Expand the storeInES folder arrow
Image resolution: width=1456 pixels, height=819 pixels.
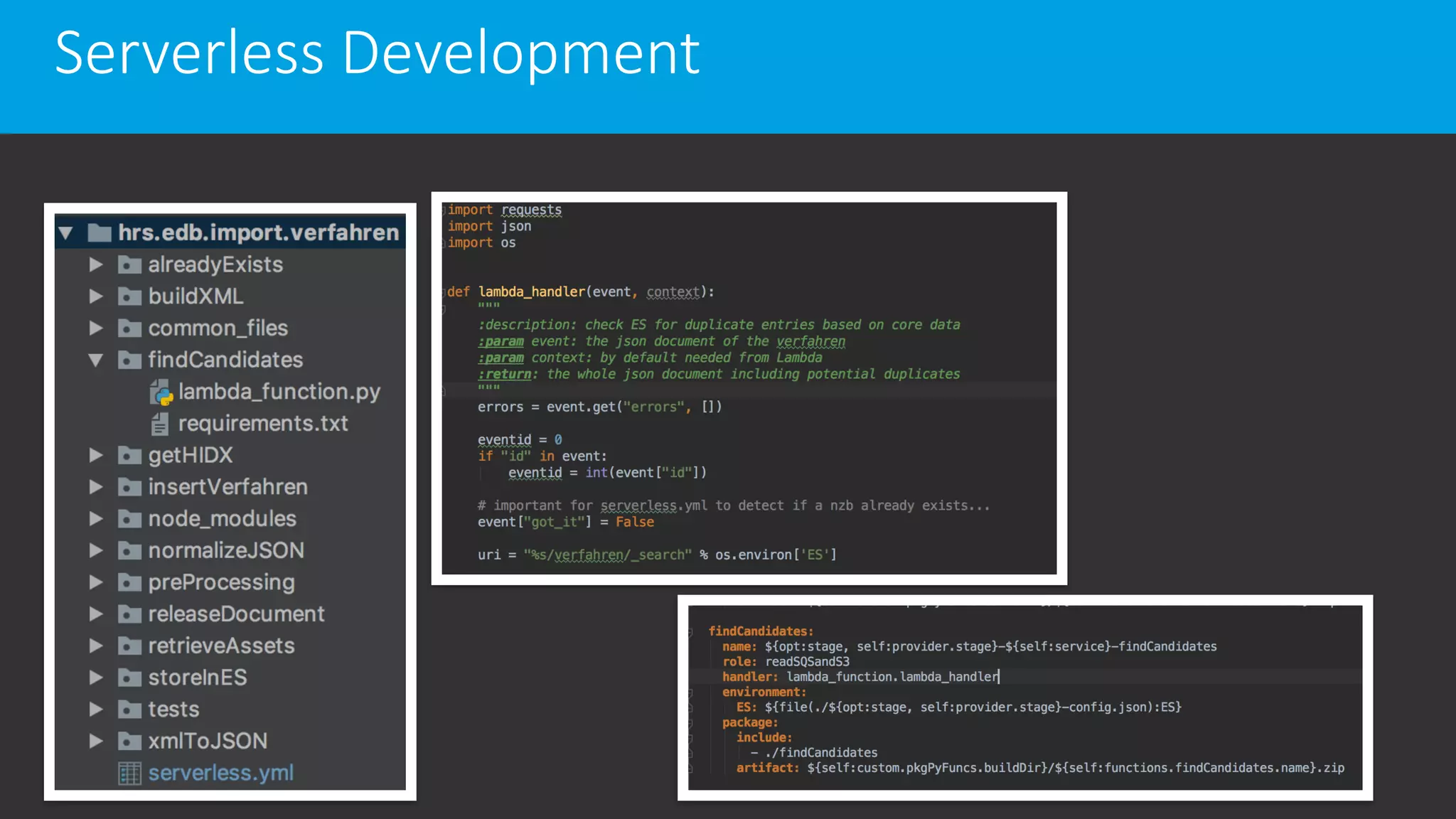point(96,678)
